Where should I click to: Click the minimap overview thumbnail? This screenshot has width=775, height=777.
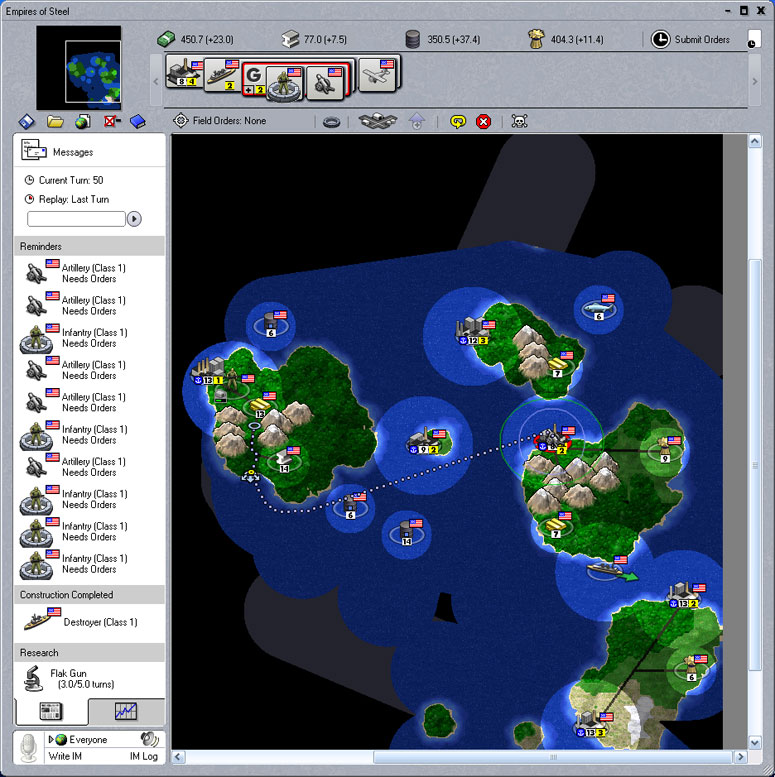coord(78,67)
